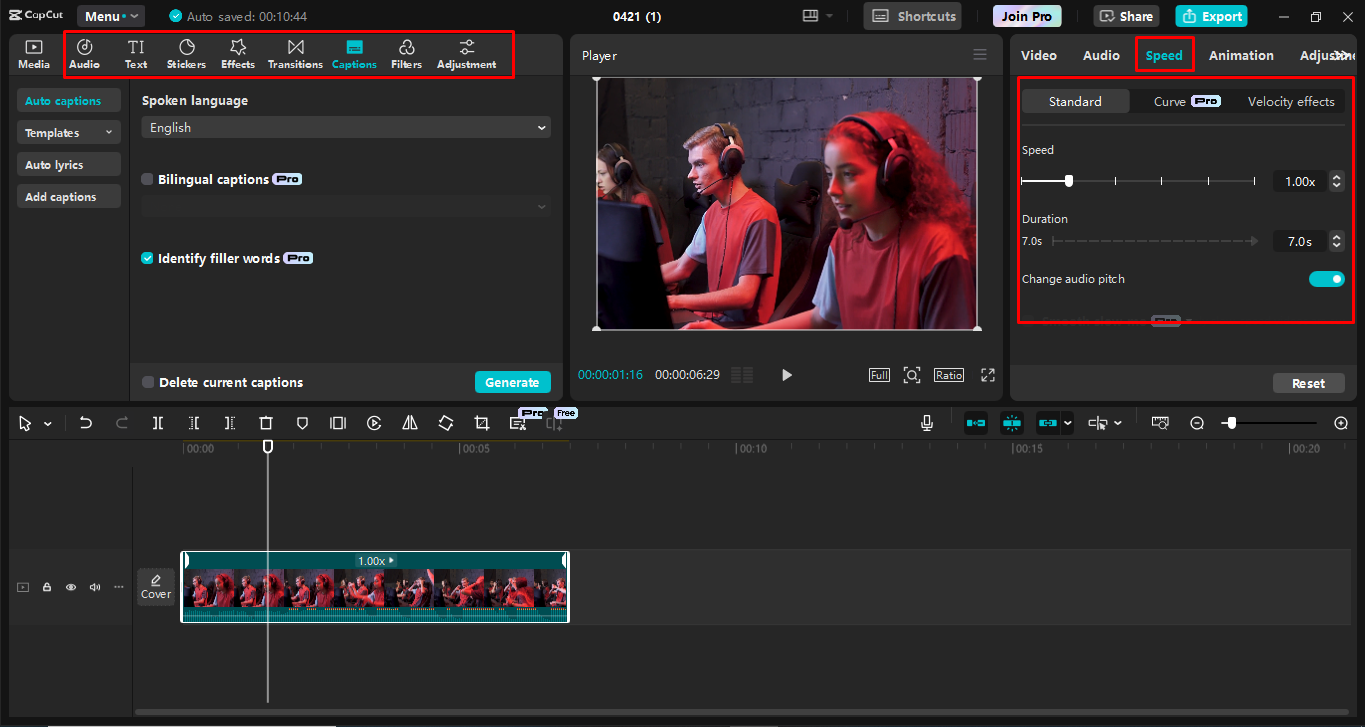Switch to the Transitions panel

(295, 53)
